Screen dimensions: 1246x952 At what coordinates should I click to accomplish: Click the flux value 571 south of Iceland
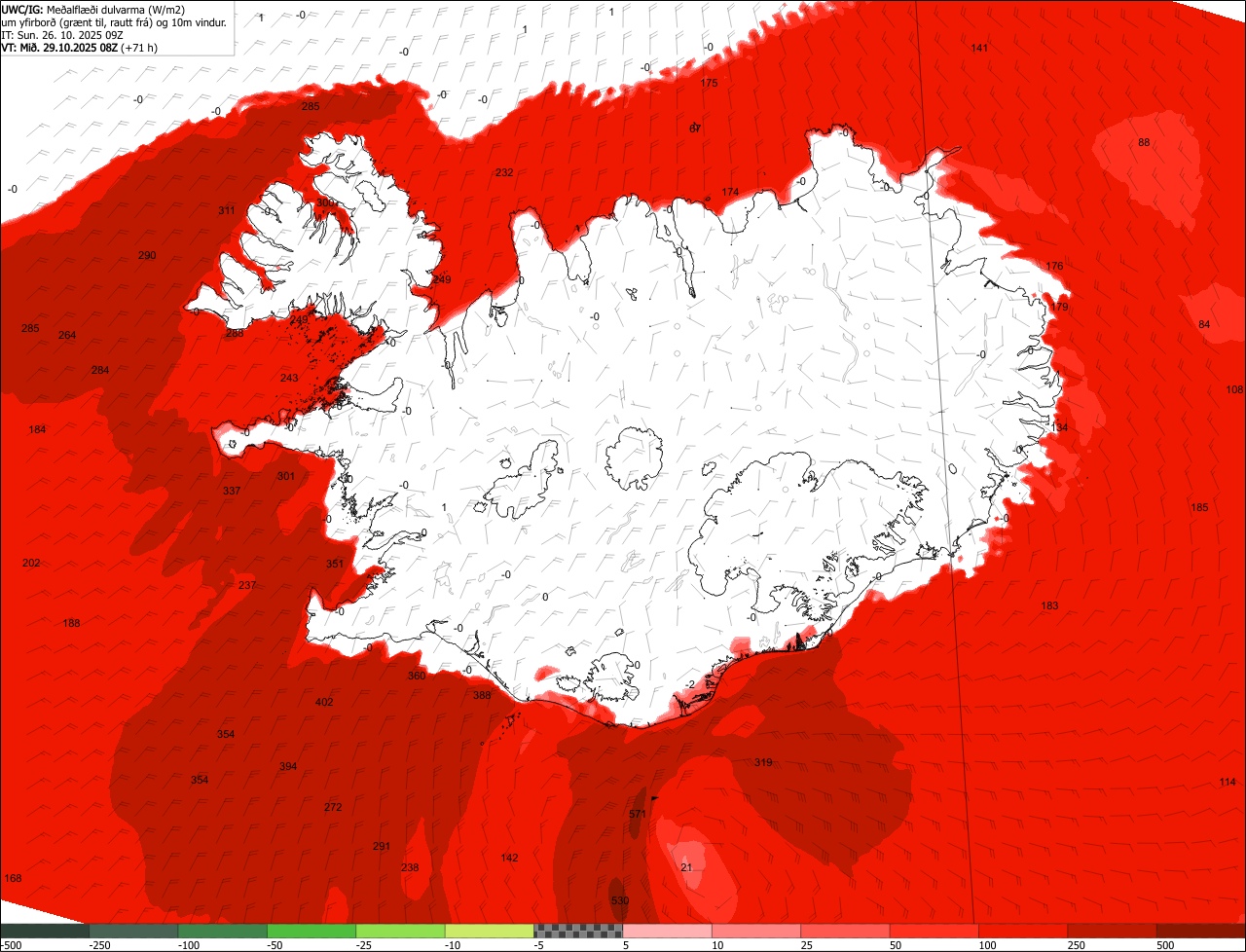coord(638,814)
